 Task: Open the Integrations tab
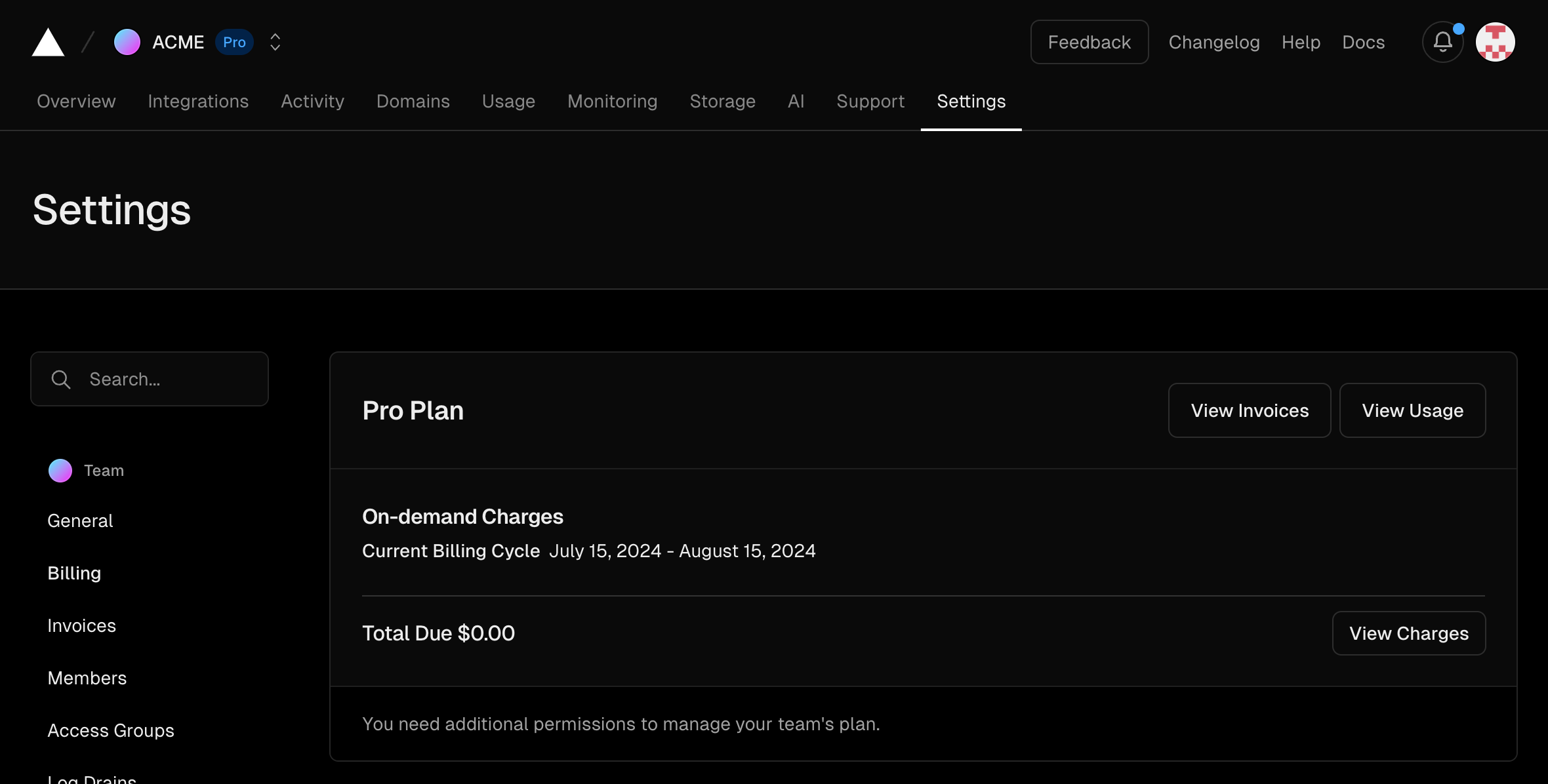198,101
